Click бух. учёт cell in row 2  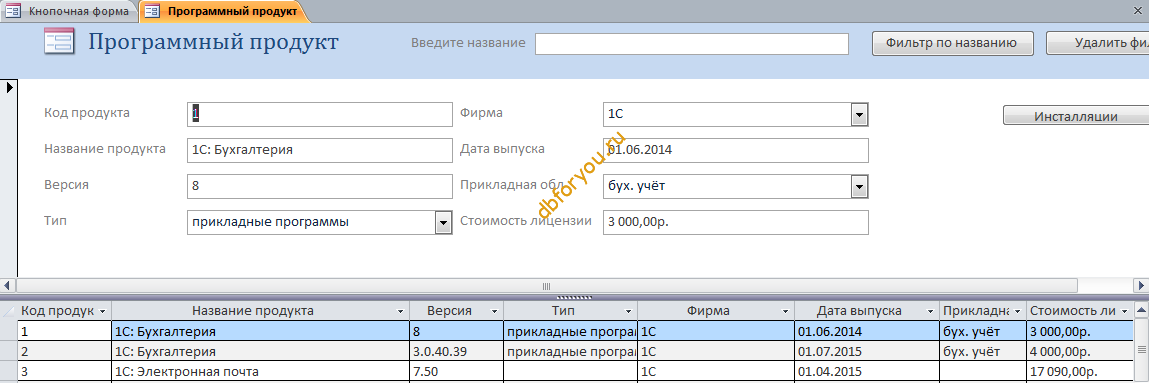pos(983,352)
